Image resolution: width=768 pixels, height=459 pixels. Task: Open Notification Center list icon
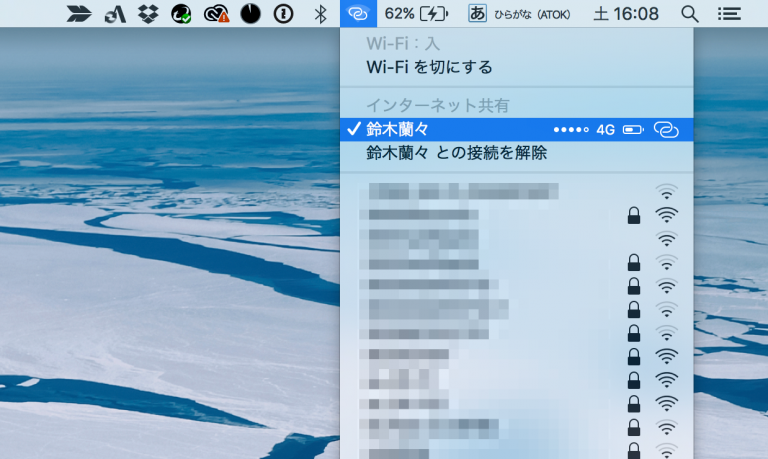[731, 14]
